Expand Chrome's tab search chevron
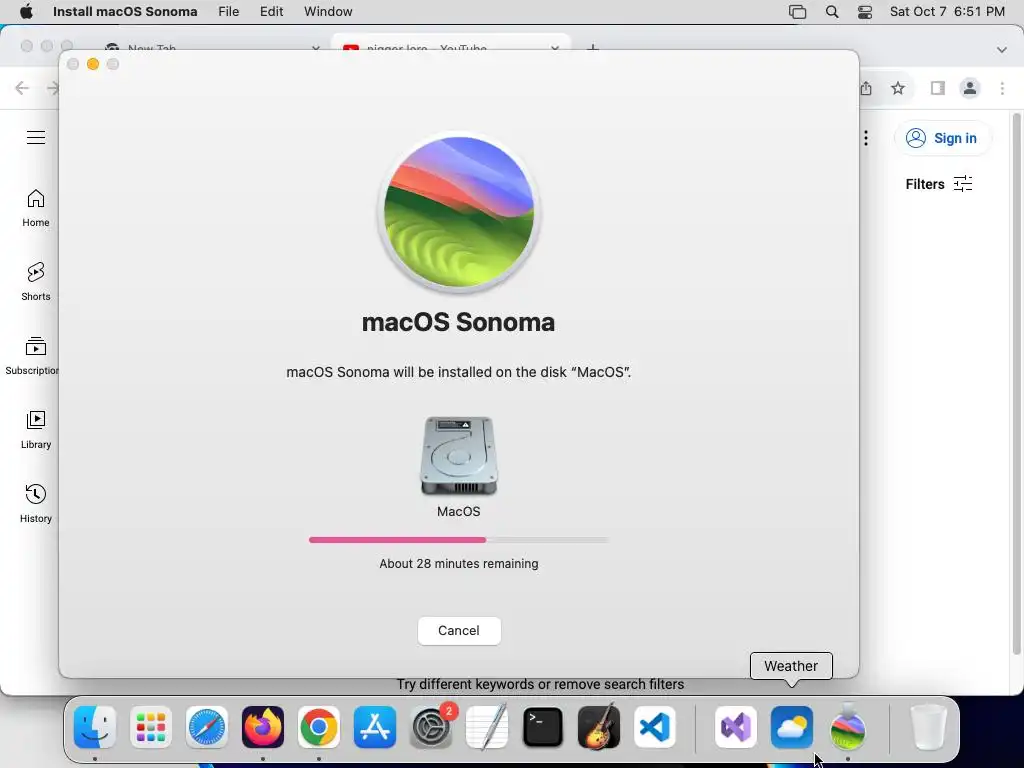This screenshot has height=768, width=1024. point(1002,49)
